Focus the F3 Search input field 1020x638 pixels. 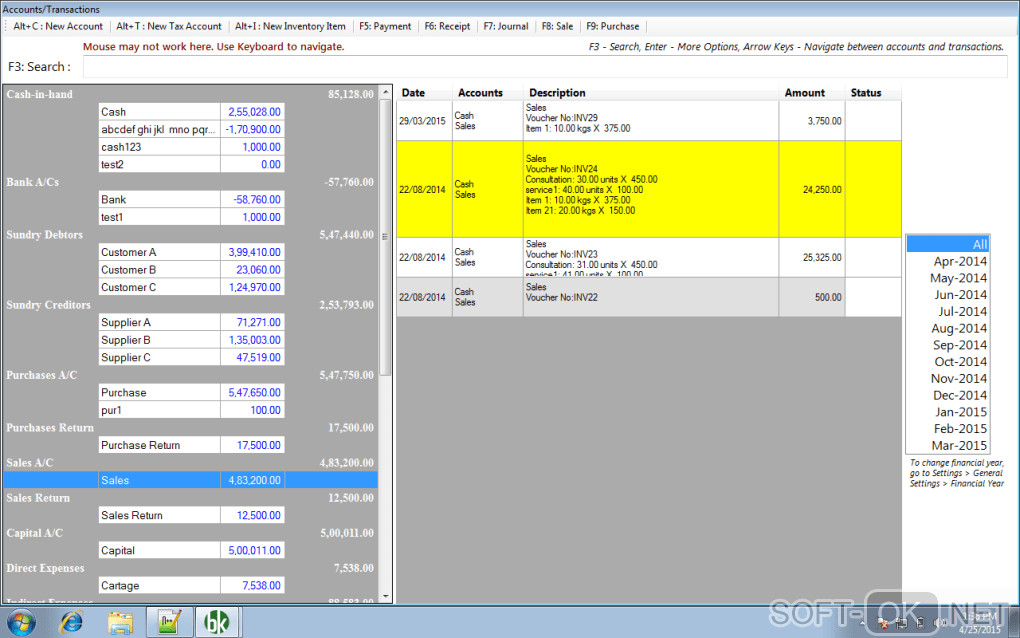coord(545,67)
